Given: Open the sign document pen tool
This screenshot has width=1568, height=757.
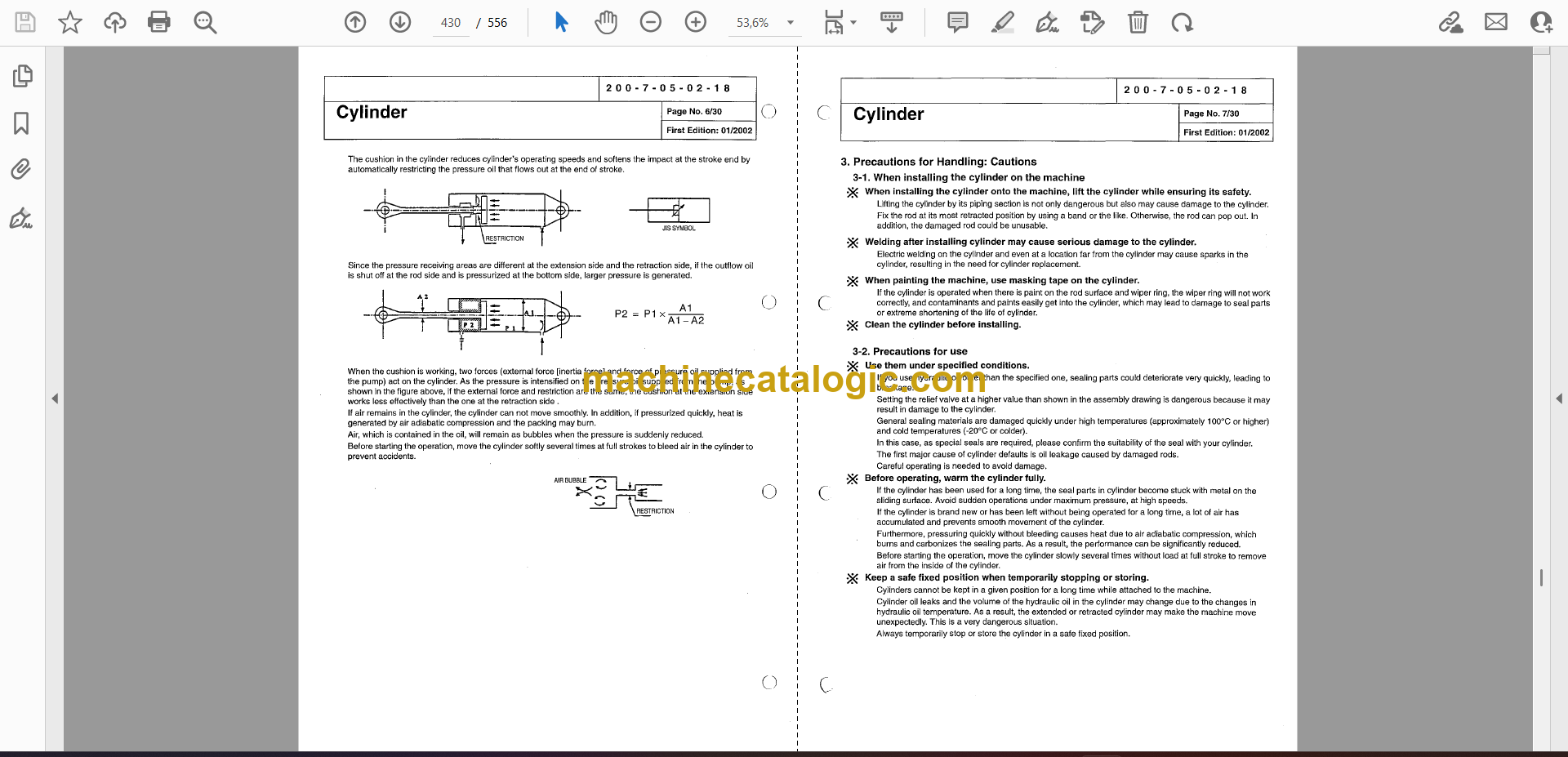Looking at the screenshot, I should coord(1048,22).
